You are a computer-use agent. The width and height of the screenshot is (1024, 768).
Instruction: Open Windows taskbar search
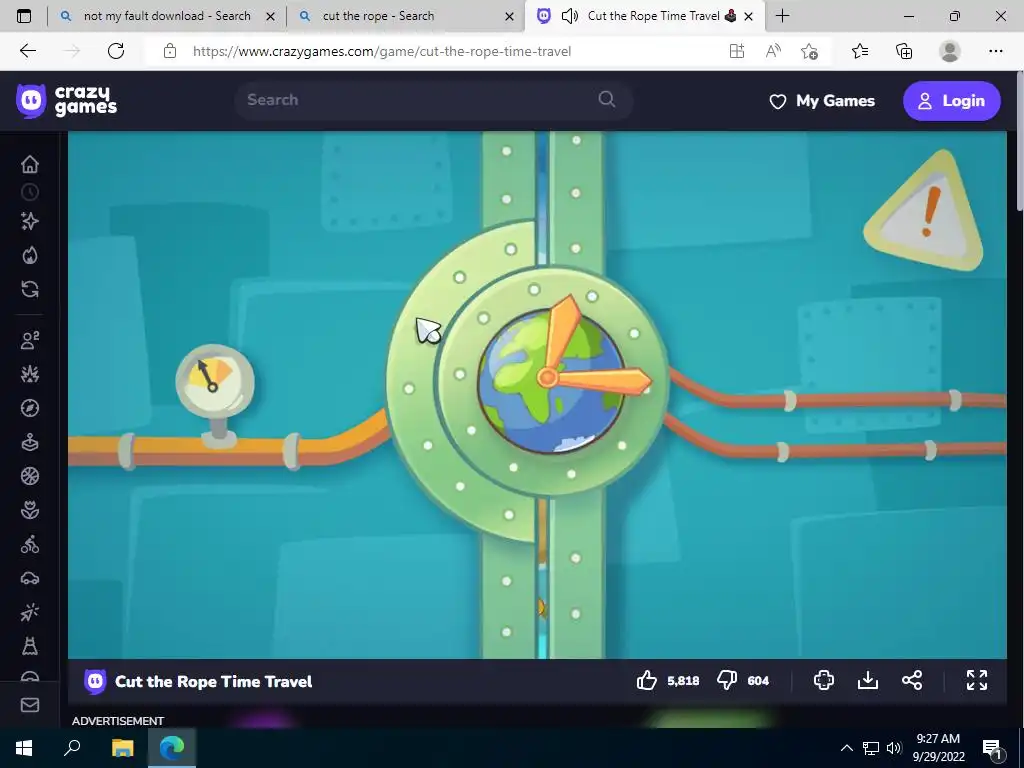(72, 747)
